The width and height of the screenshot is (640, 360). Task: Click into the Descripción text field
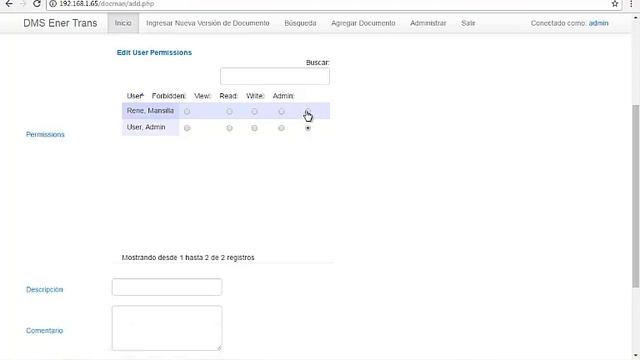pyautogui.click(x=167, y=287)
